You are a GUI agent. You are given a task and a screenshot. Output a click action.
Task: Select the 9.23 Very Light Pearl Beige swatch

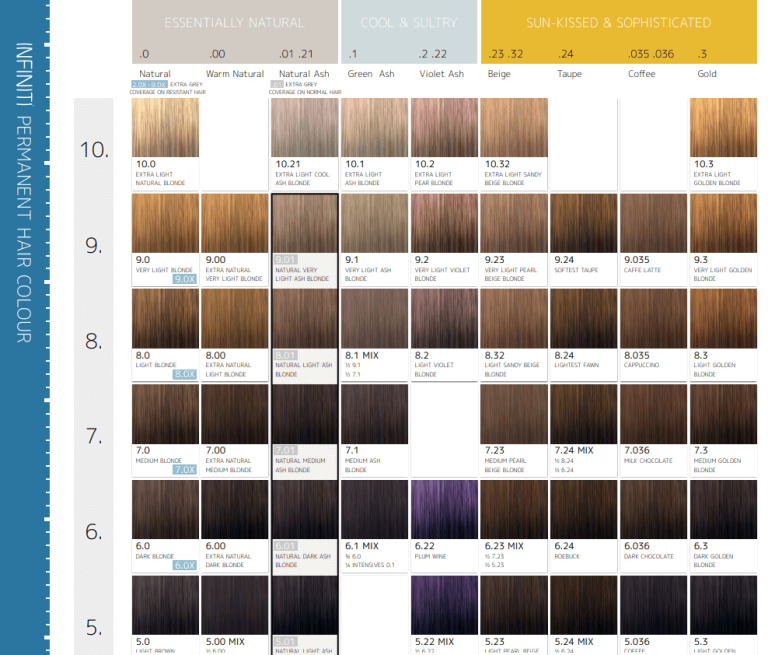tap(514, 223)
